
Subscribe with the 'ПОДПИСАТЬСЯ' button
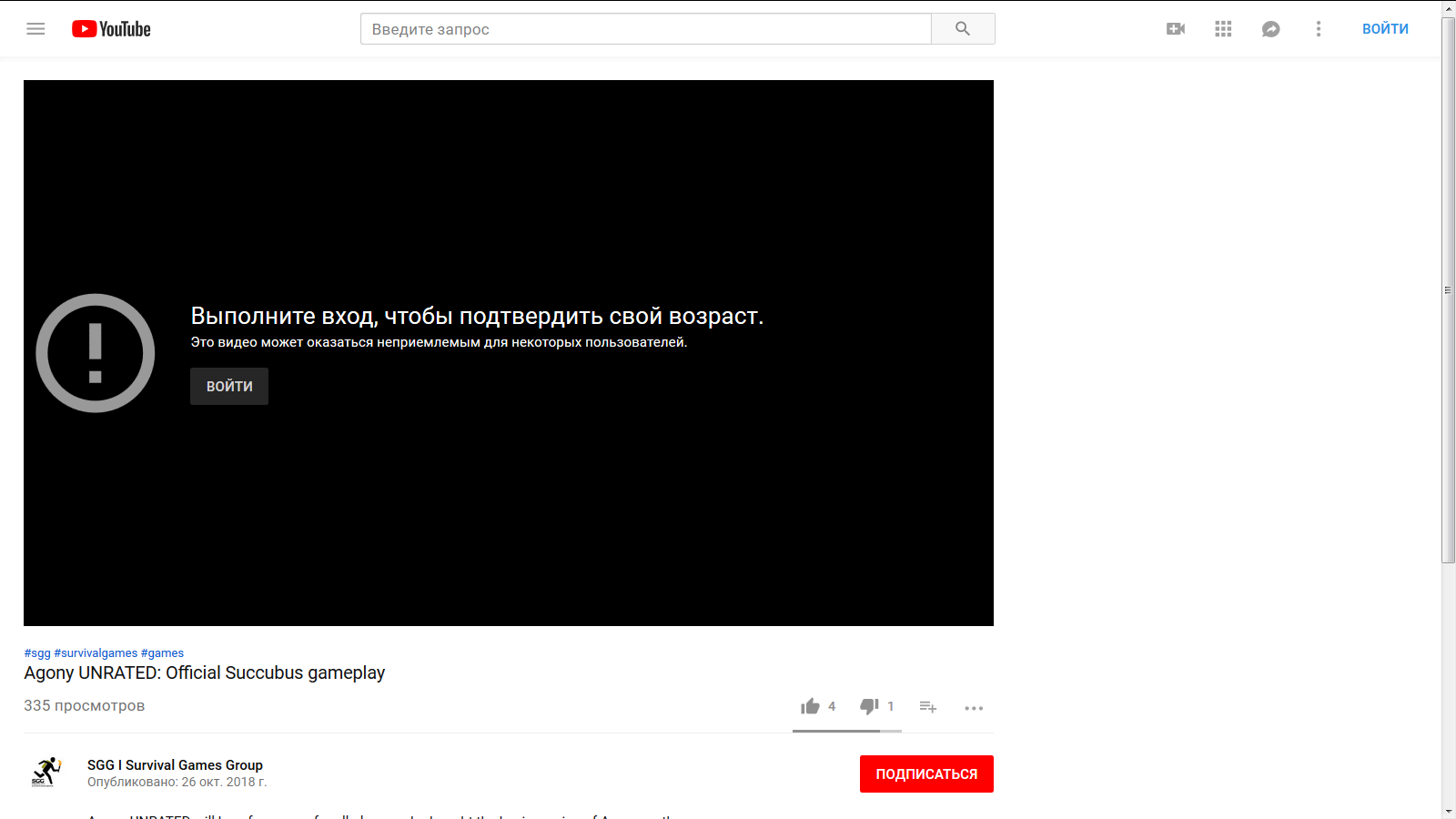[926, 773]
